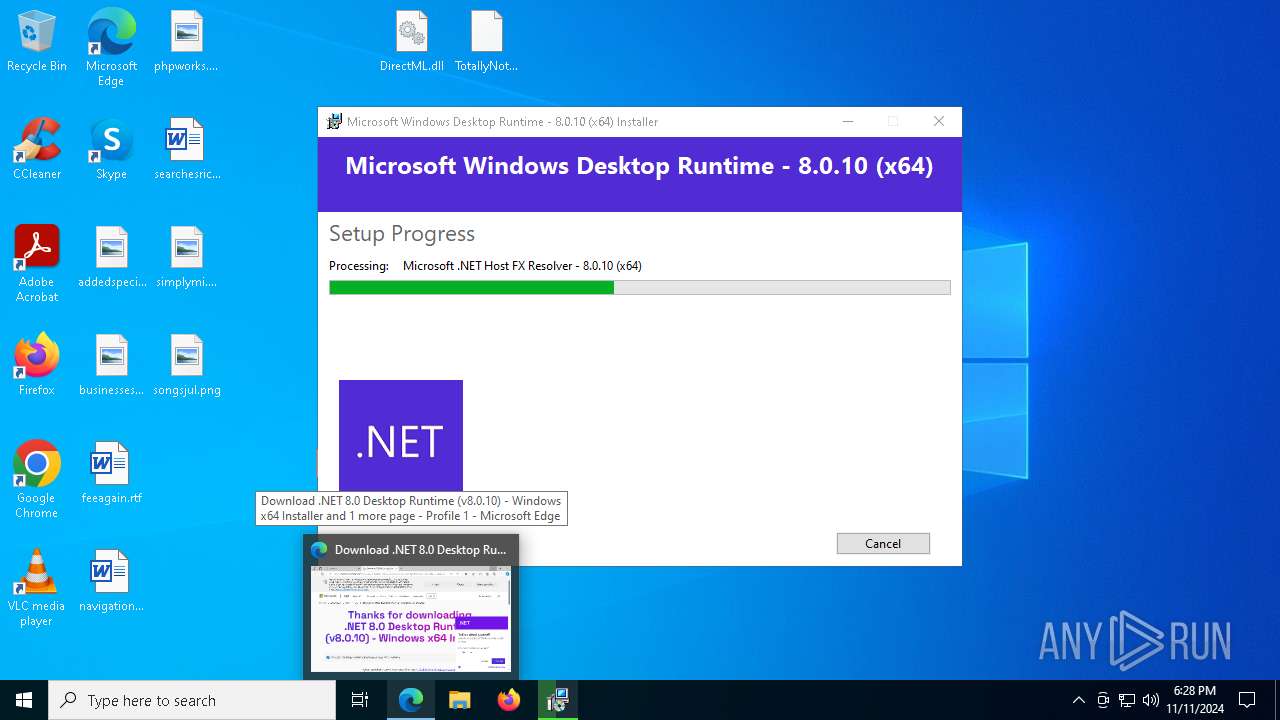Screen dimensions: 1280x720
Task: Show hidden system tray icons
Action: (1078, 700)
